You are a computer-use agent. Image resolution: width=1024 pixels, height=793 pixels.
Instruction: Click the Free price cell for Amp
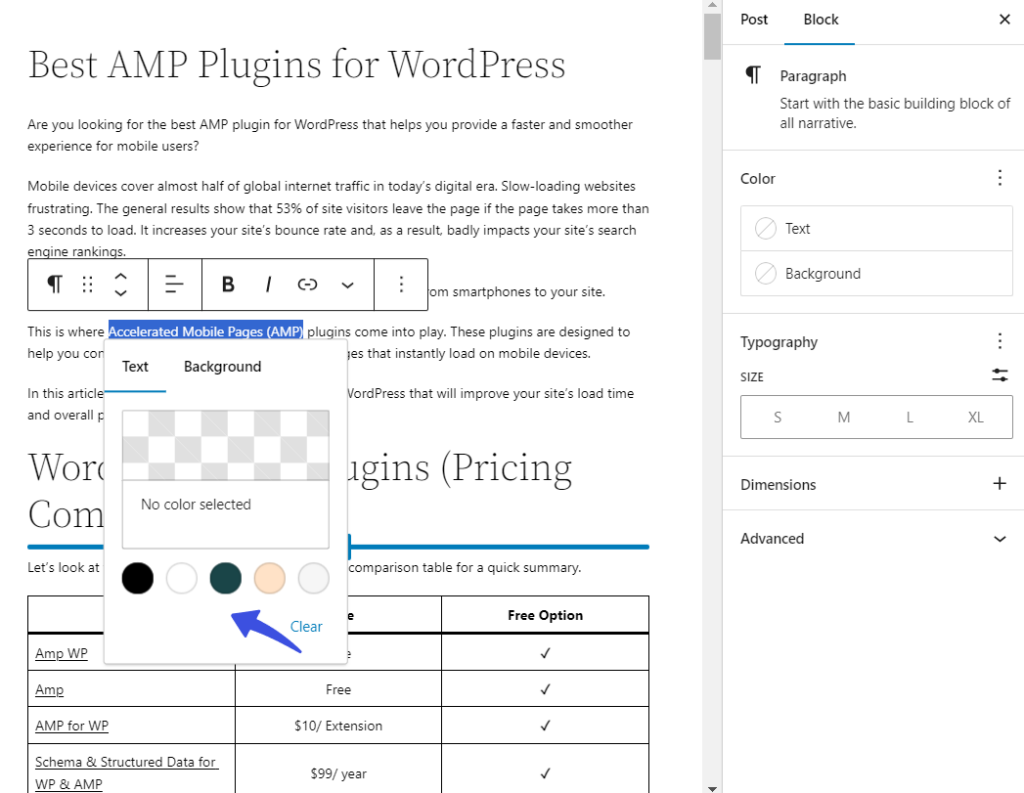tap(338, 690)
